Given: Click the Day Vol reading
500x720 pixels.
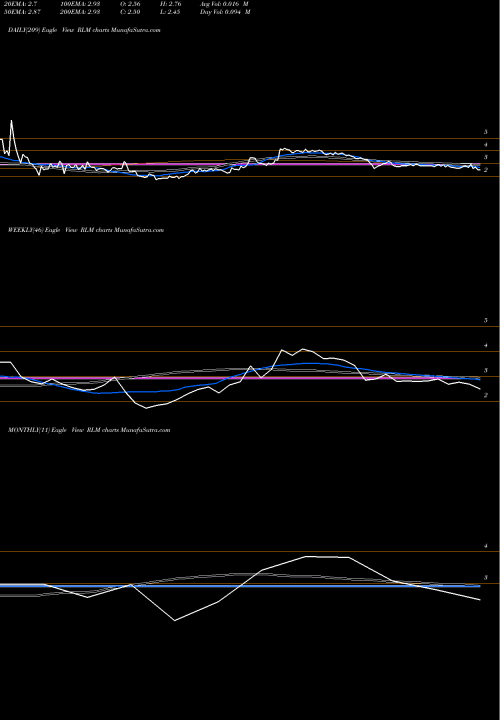Looking at the screenshot, I should (225, 12).
